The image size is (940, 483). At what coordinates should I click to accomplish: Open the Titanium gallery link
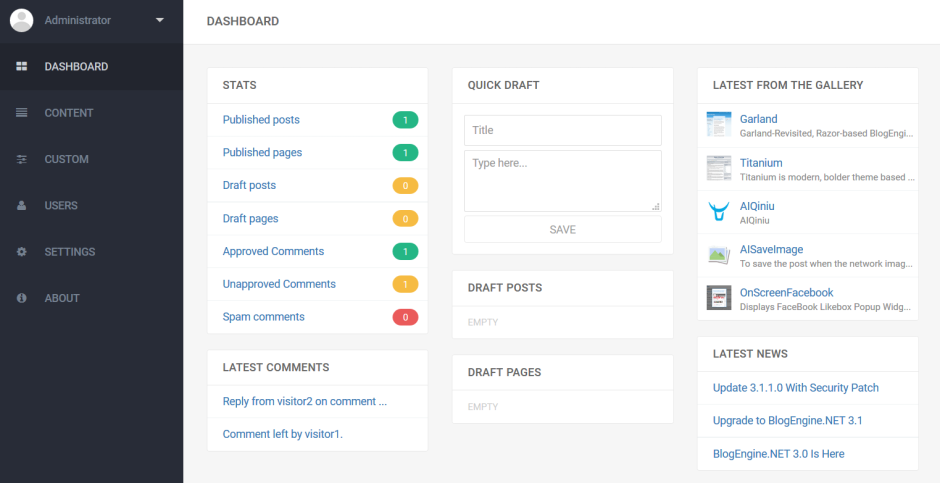(761, 163)
